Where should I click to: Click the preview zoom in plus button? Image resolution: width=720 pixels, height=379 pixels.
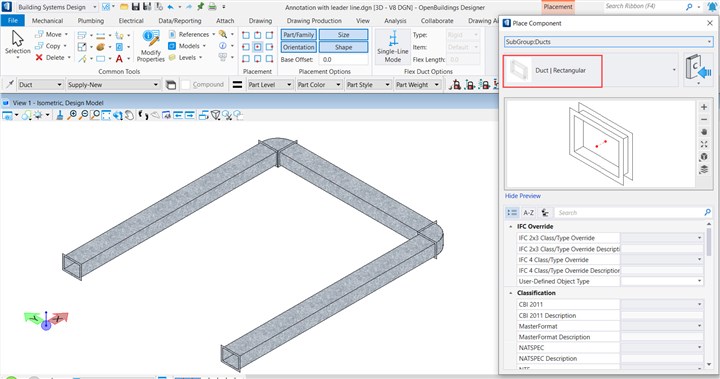[703, 107]
